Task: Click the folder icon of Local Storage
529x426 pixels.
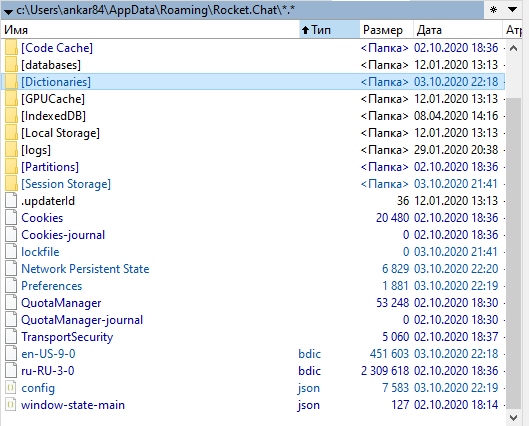Action: (x=11, y=133)
